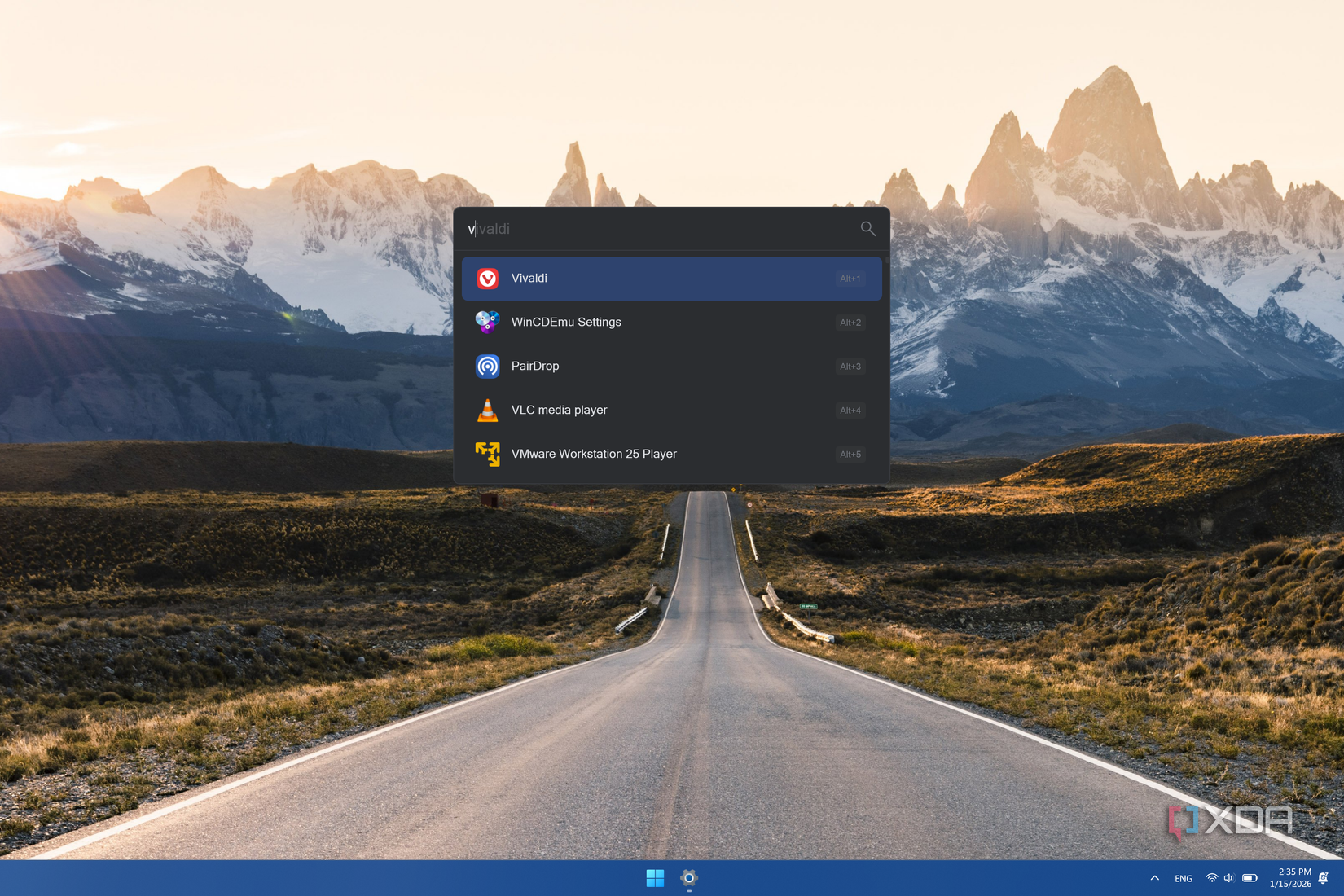Start VLC via the traffic cone icon

point(487,410)
